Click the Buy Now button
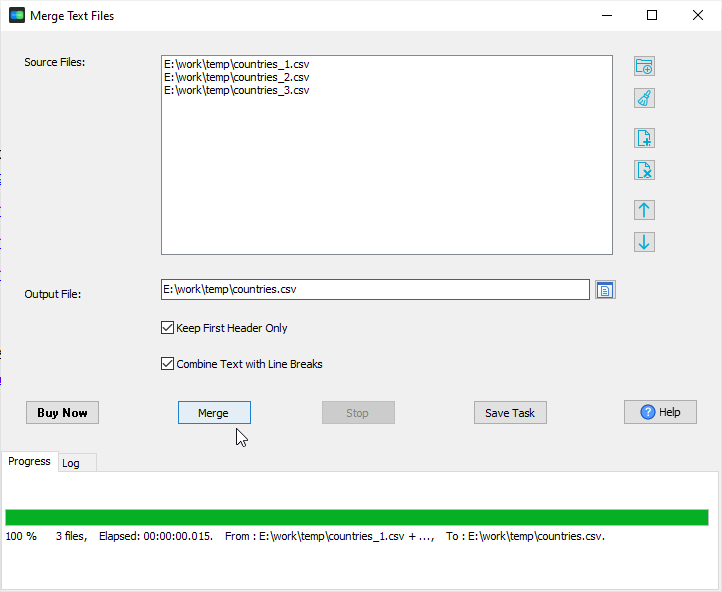 [x=62, y=412]
